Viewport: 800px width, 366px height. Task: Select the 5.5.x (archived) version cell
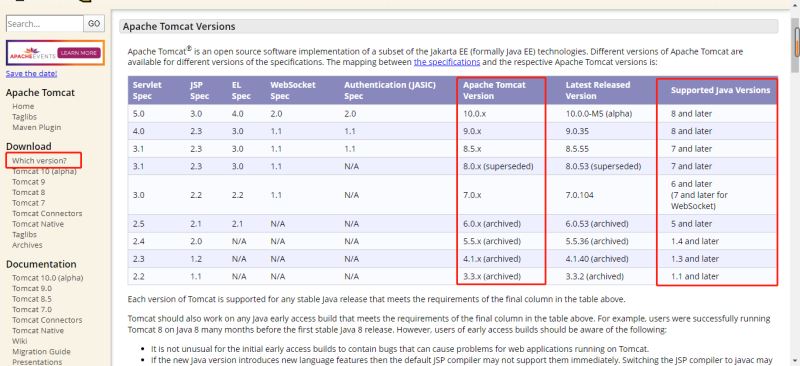point(492,241)
